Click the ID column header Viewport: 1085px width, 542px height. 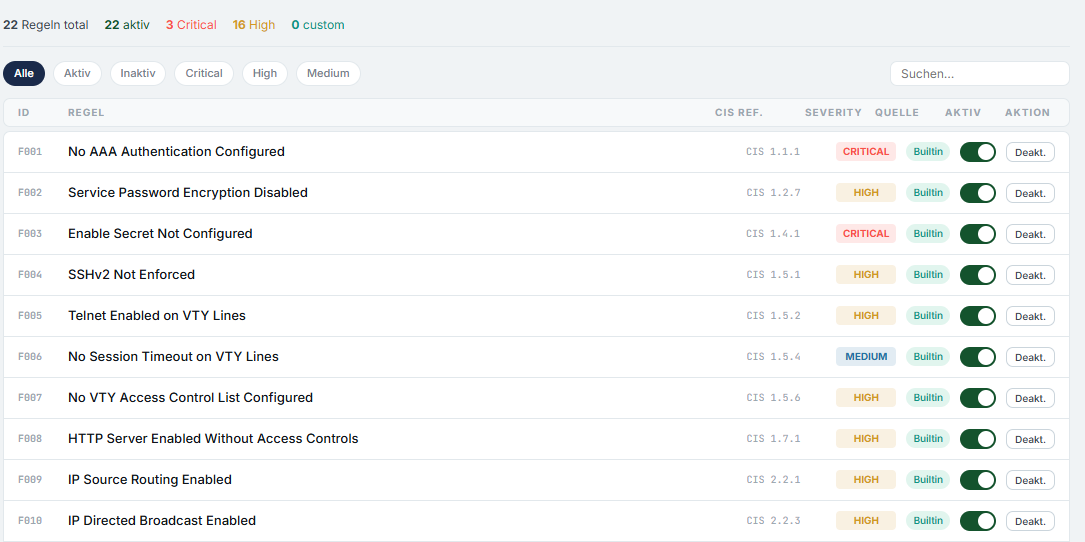(24, 112)
